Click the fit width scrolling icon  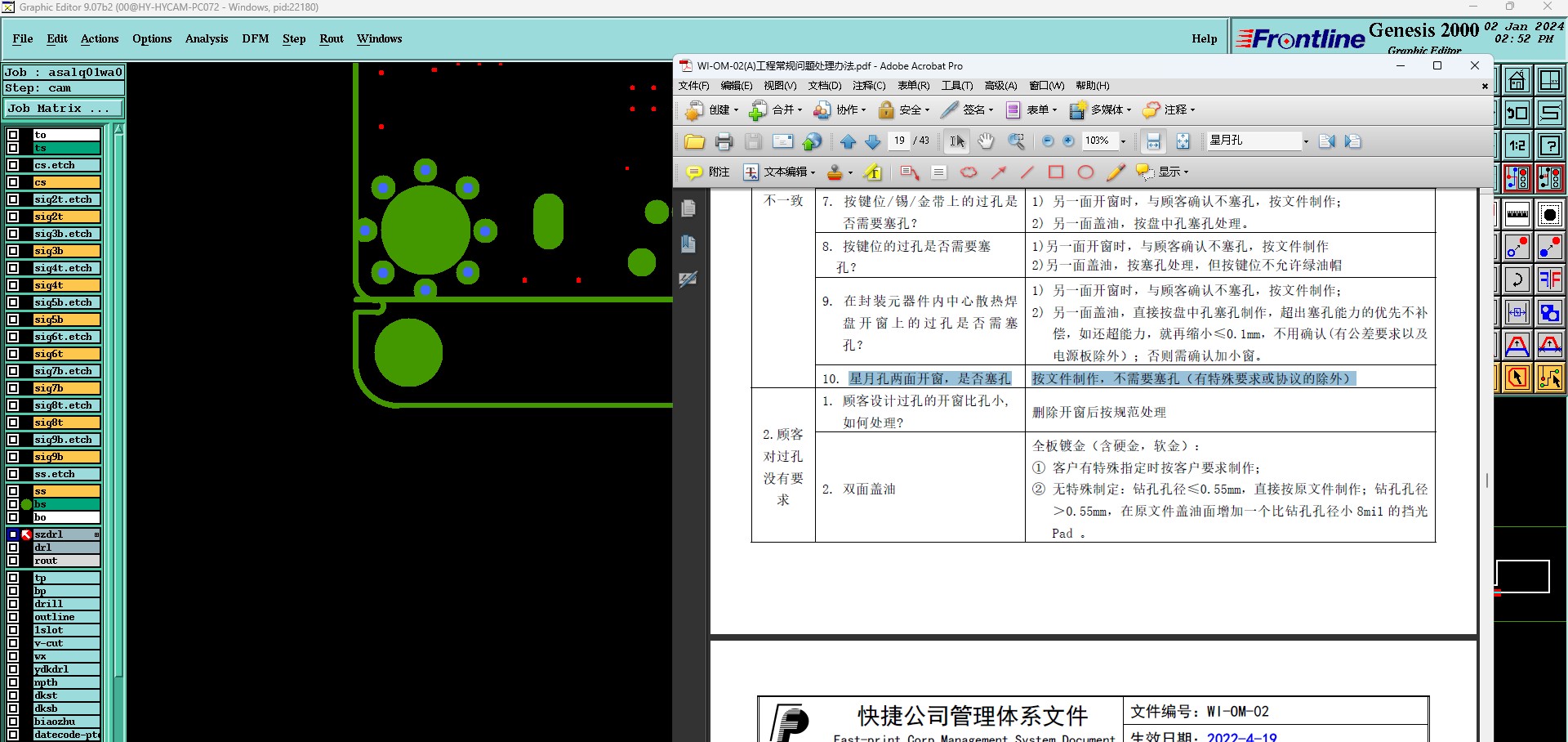pos(1153,141)
